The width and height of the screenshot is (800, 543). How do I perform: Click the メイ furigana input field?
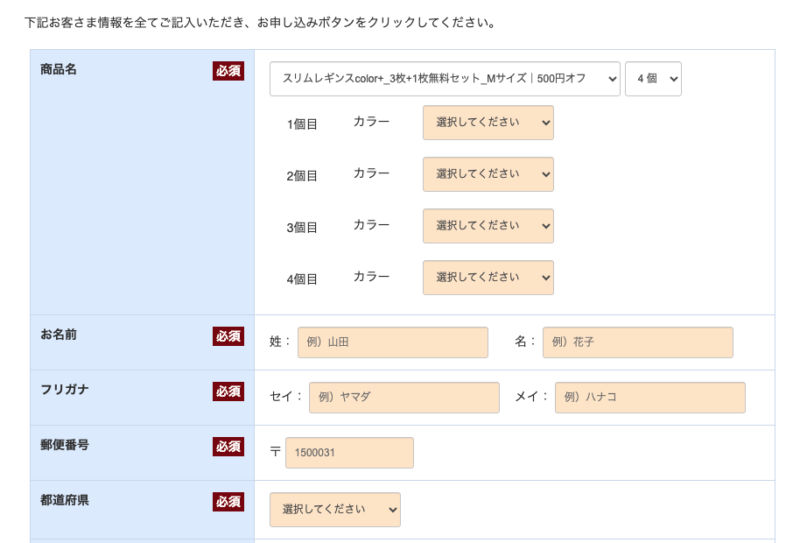pyautogui.click(x=650, y=397)
